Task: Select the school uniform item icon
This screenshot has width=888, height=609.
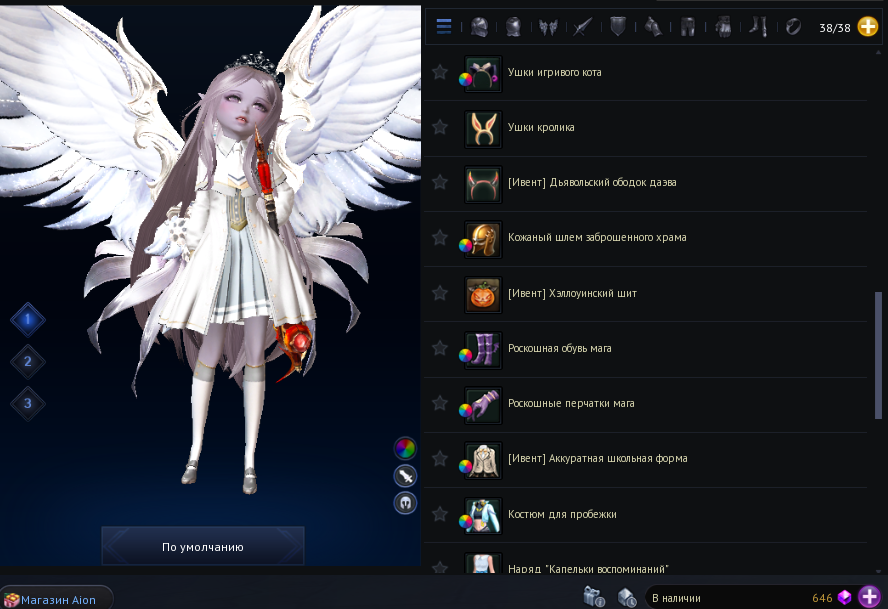Action: coord(483,460)
